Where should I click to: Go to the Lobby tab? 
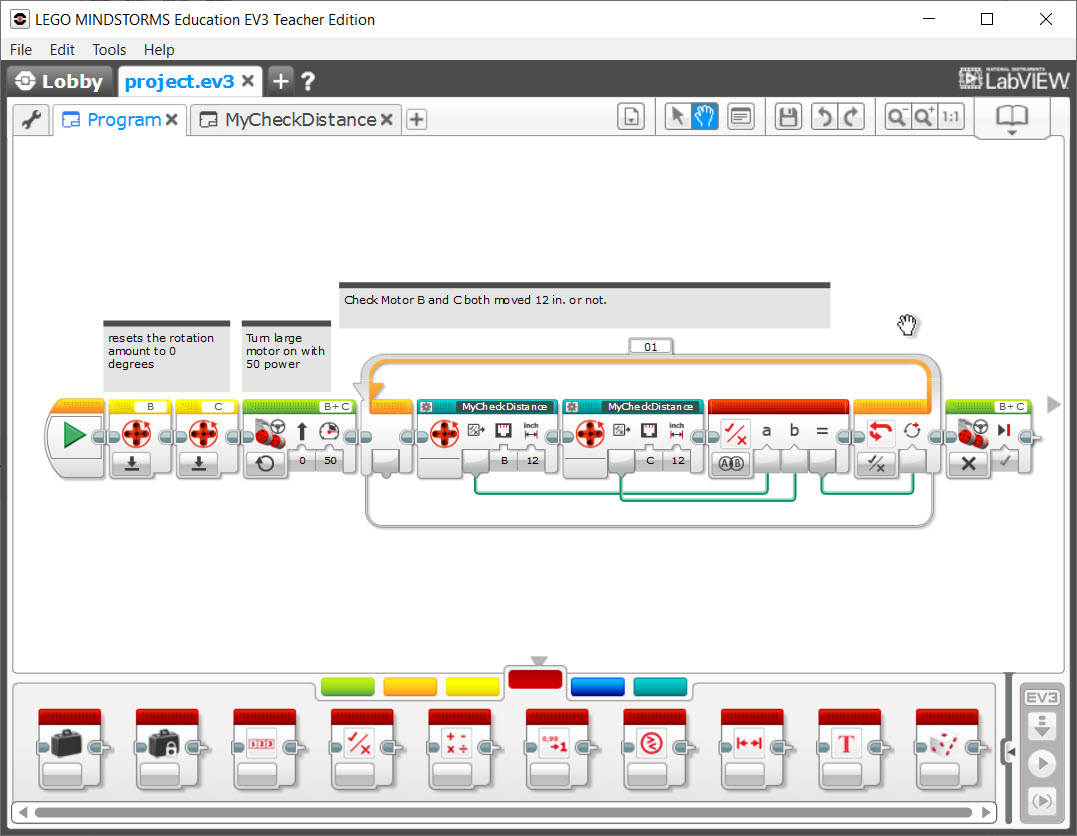coord(59,81)
